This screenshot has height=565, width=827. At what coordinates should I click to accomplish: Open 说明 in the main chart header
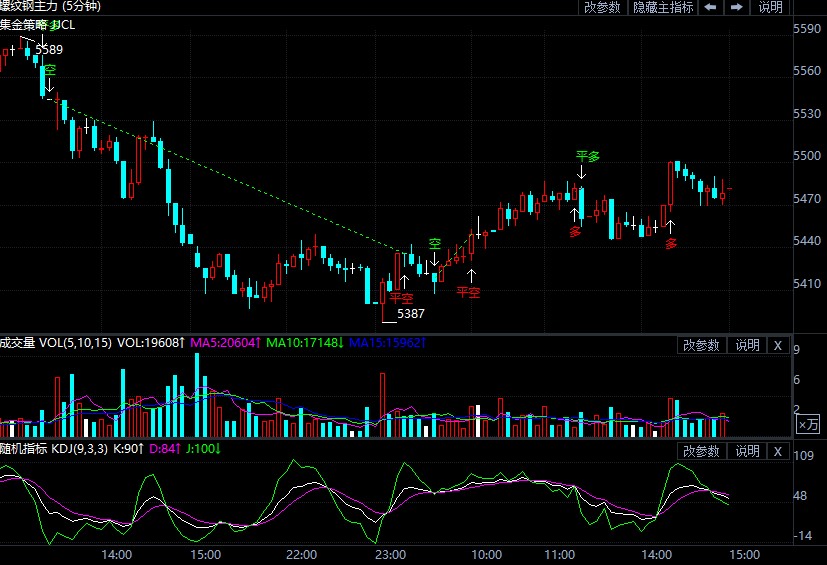coord(771,7)
